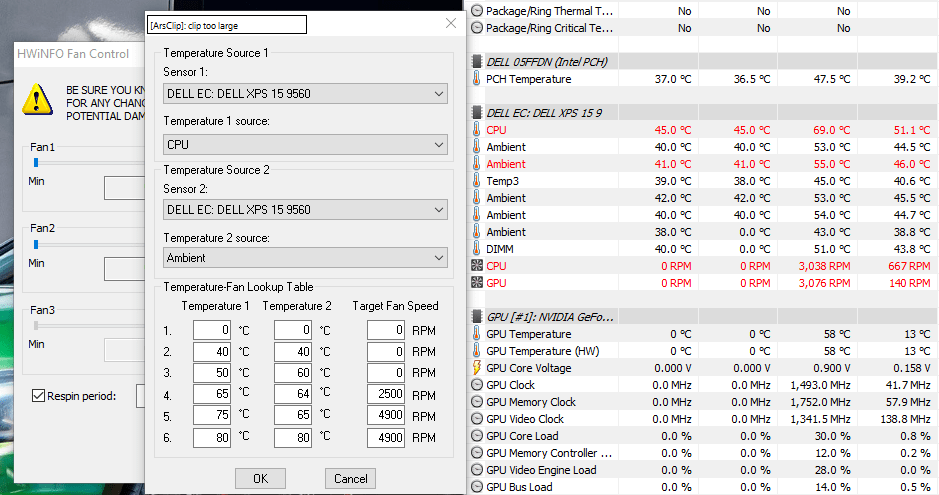Screen dimensions: 939x495
Task: Click the Fan2 slider handle
Action: pyautogui.click(x=36, y=244)
